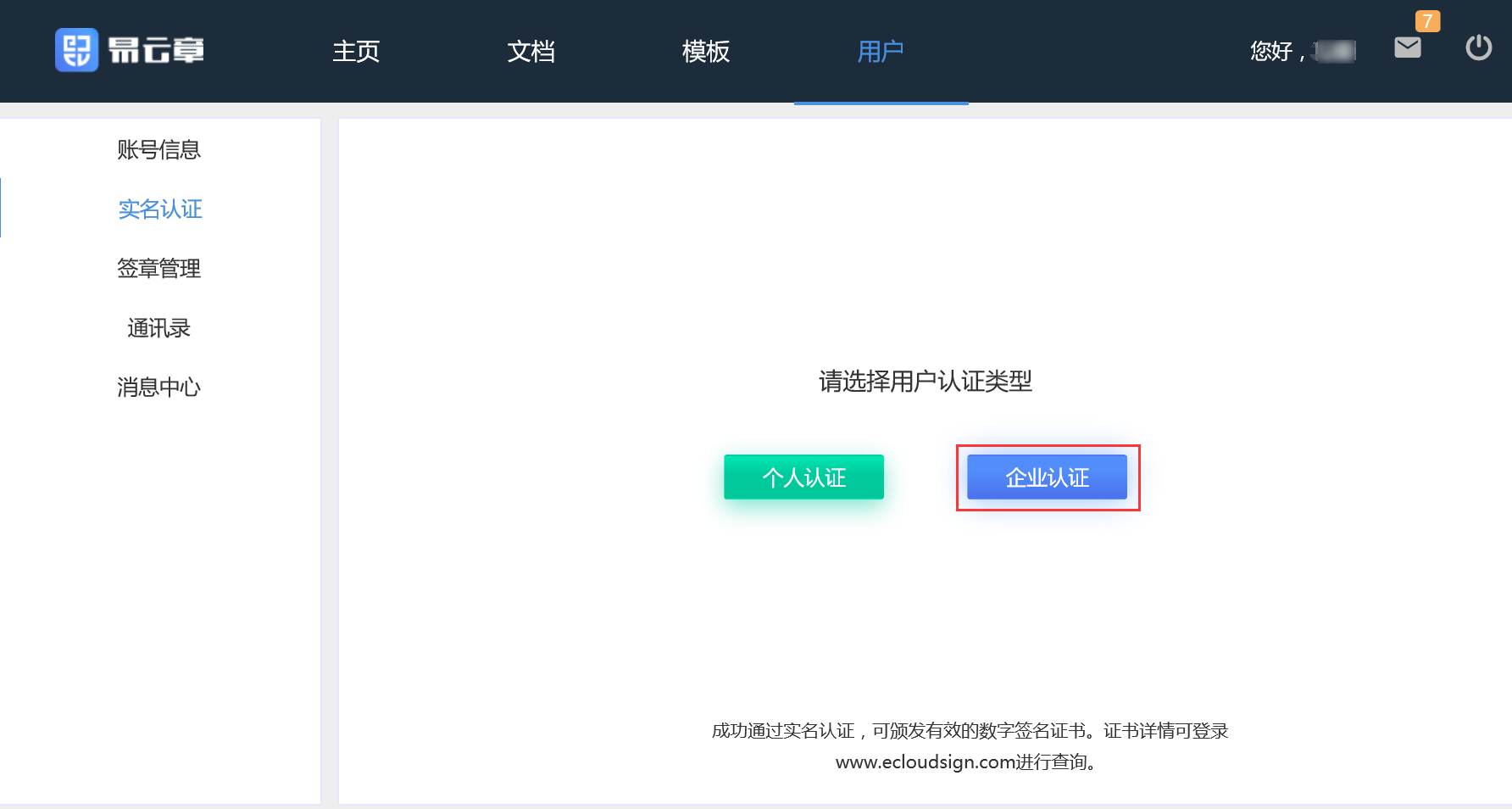Select 实名认证 in the sidebar
This screenshot has height=809, width=1512.
pyautogui.click(x=159, y=209)
